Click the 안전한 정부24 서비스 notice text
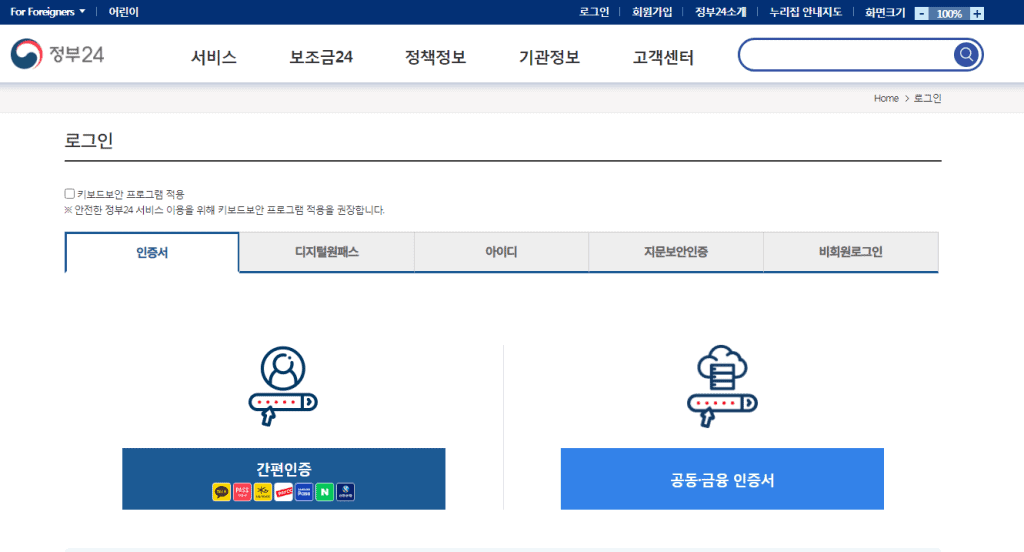 (225, 210)
